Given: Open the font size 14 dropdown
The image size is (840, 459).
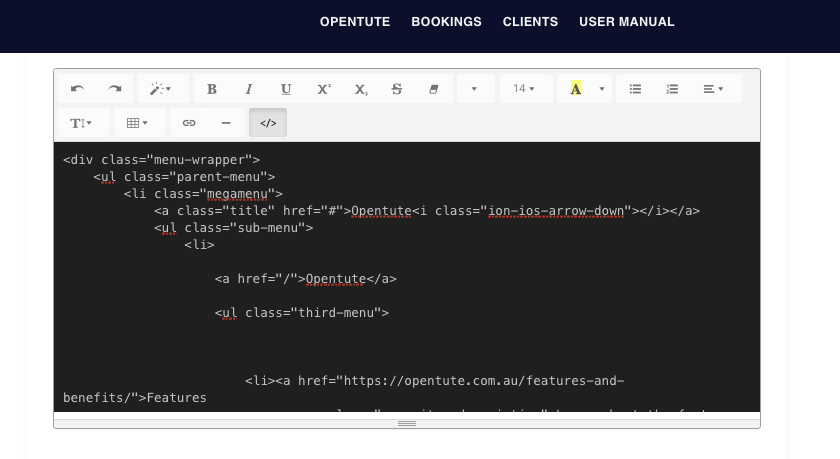Looking at the screenshot, I should (x=524, y=89).
